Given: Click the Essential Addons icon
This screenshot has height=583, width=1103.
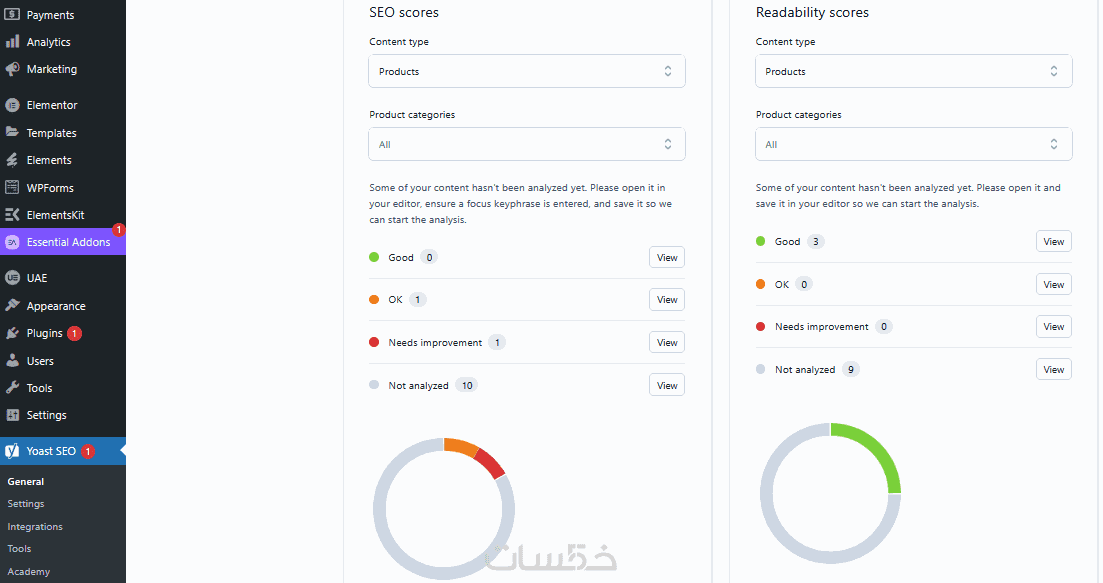Looking at the screenshot, I should point(13,242).
